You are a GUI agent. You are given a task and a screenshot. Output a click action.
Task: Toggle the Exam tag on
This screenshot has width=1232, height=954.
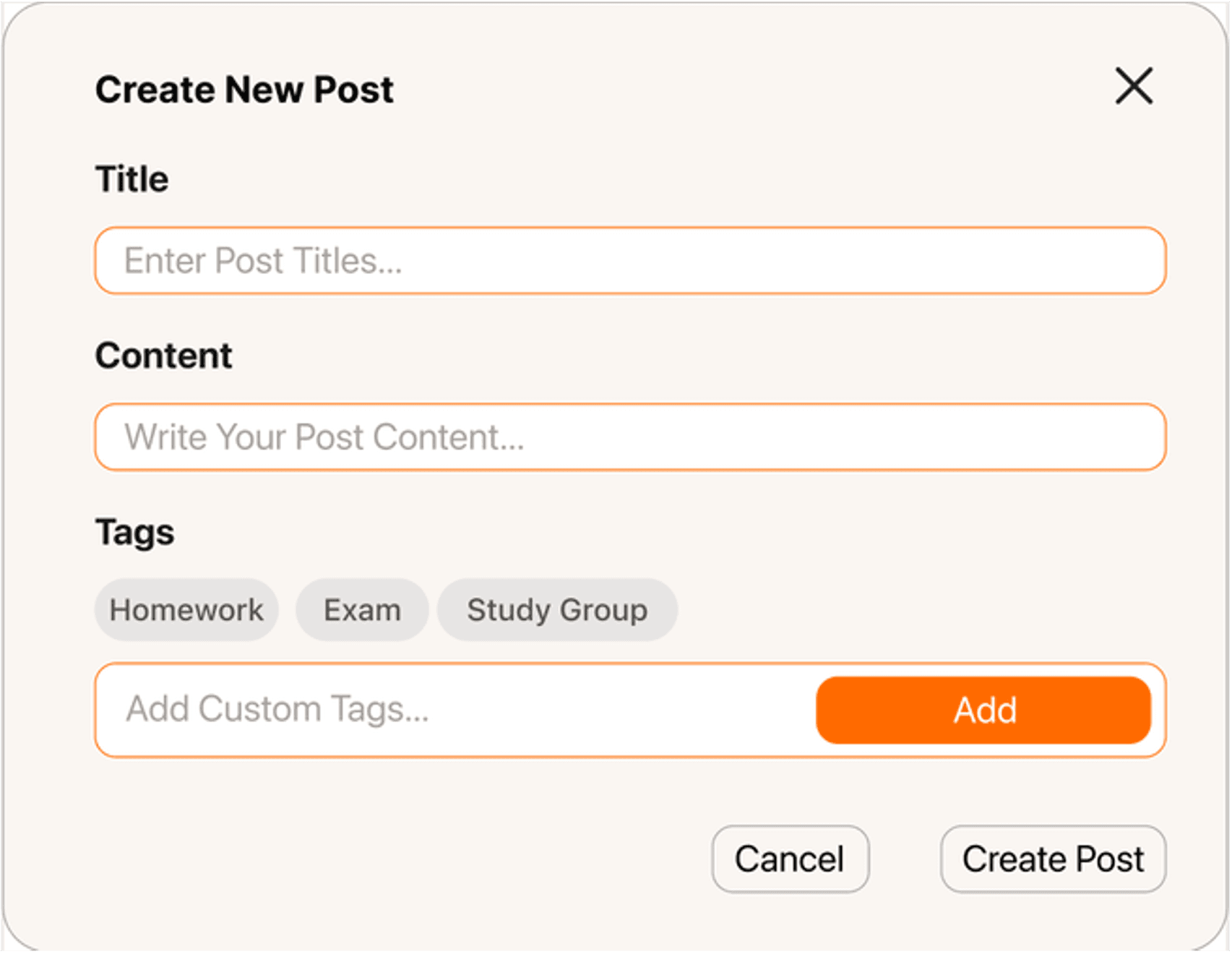[x=361, y=609]
